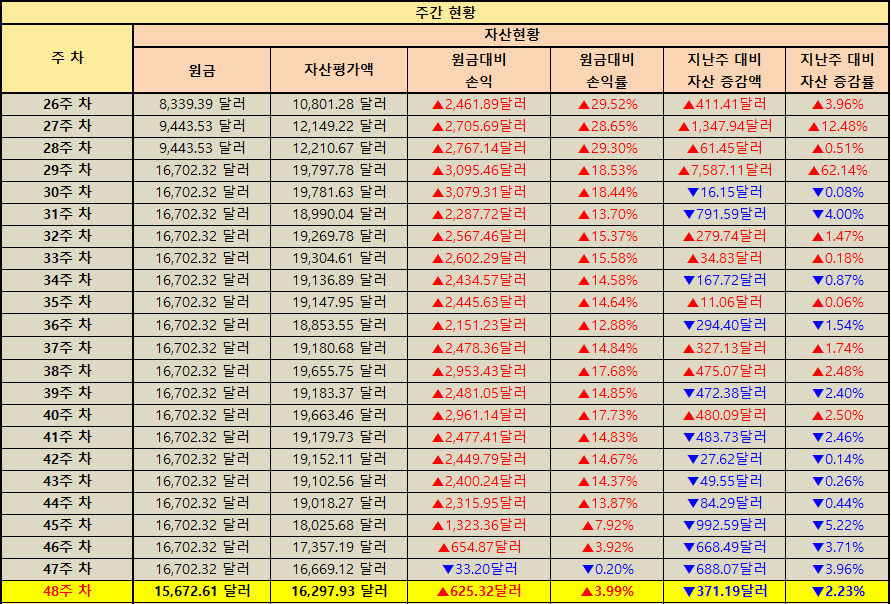This screenshot has width=891, height=604.
Task: Select the 자산현황 header cell
Action: pyautogui.click(x=510, y=35)
